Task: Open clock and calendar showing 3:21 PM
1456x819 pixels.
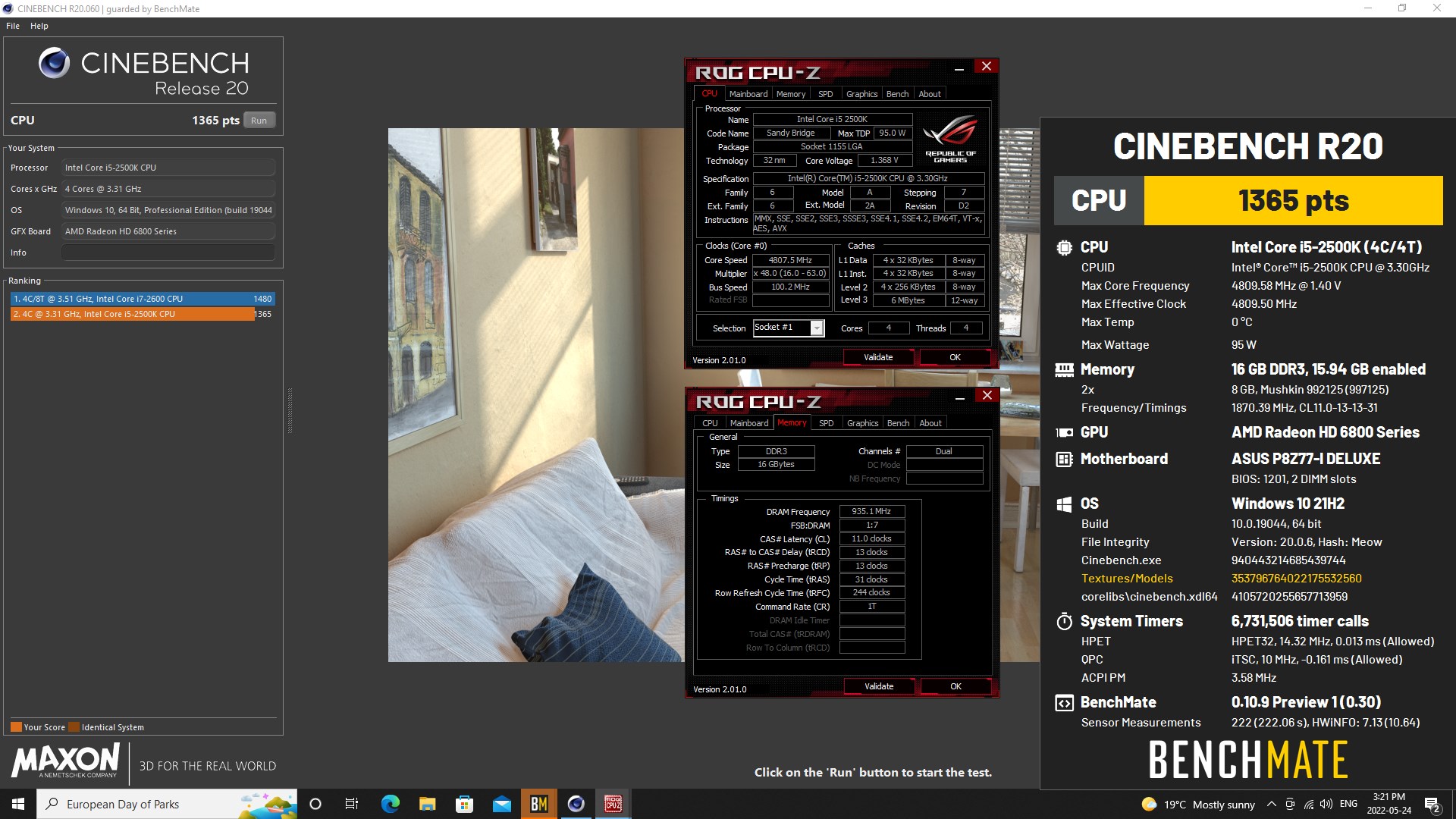Action: point(1389,804)
